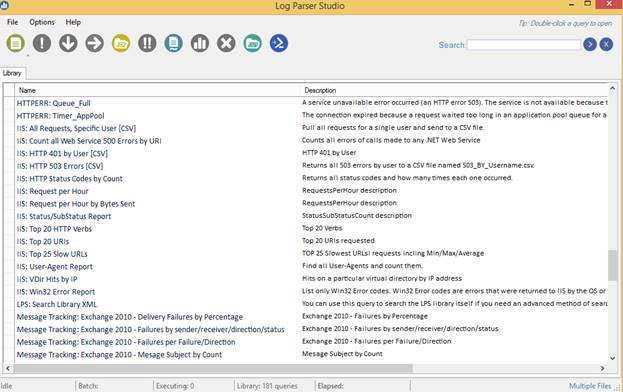The image size is (623, 392).
Task: Select the HTTPERR: Queue_Full query
Action: [x=54, y=103]
